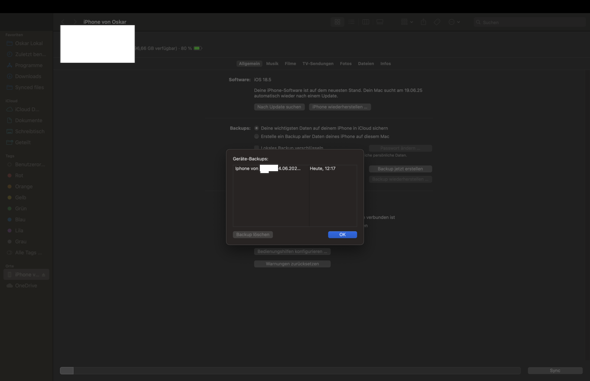Open Geteilt in sidebar
This screenshot has width=590, height=381.
tap(26, 142)
